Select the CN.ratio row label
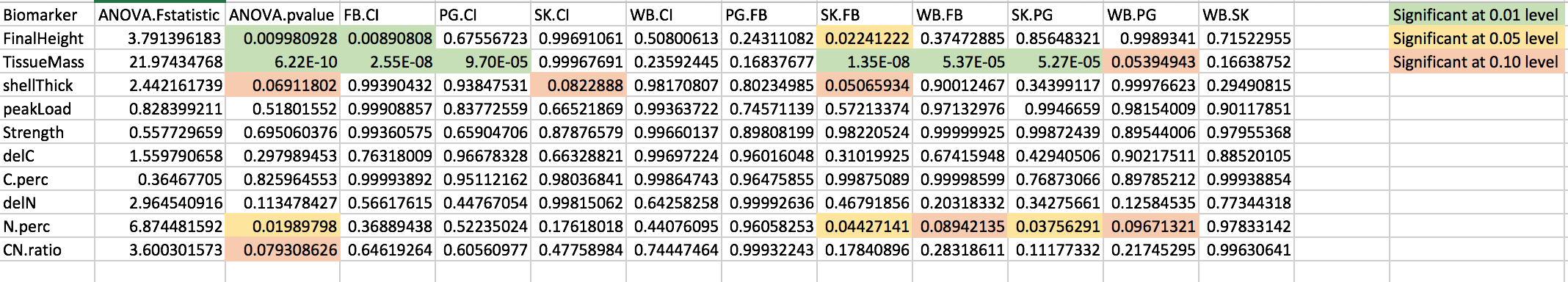The image size is (1568, 282). point(48,250)
